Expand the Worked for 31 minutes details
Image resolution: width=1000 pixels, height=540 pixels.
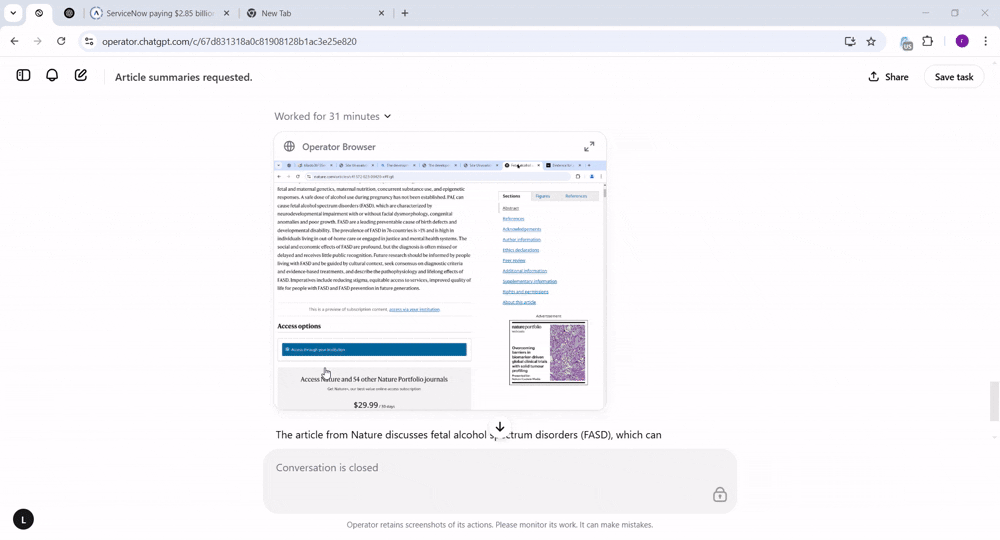tap(332, 116)
